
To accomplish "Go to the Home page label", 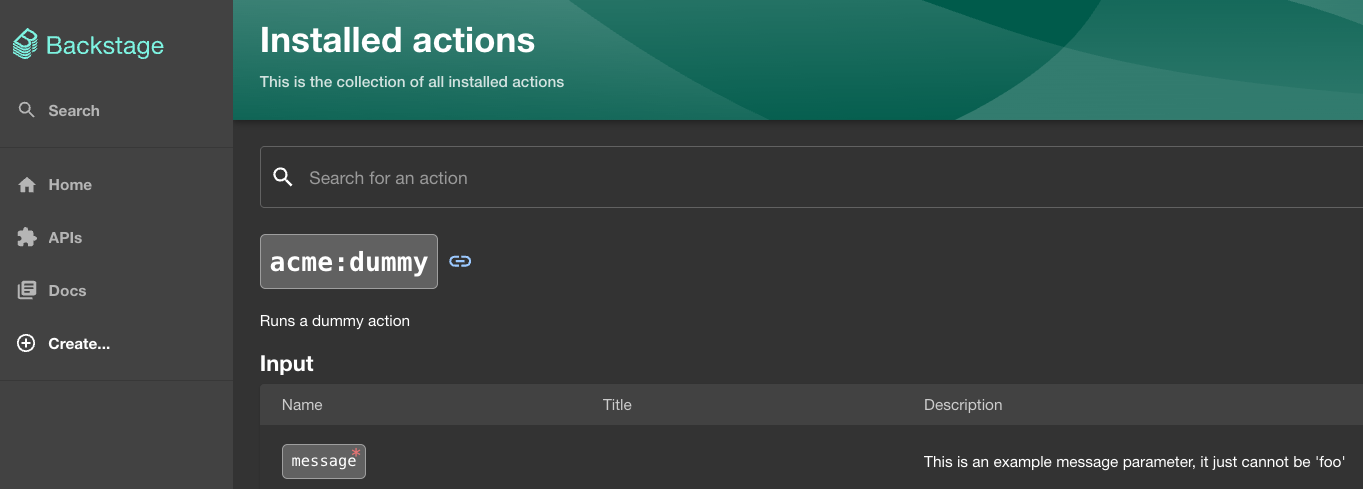I will [70, 185].
